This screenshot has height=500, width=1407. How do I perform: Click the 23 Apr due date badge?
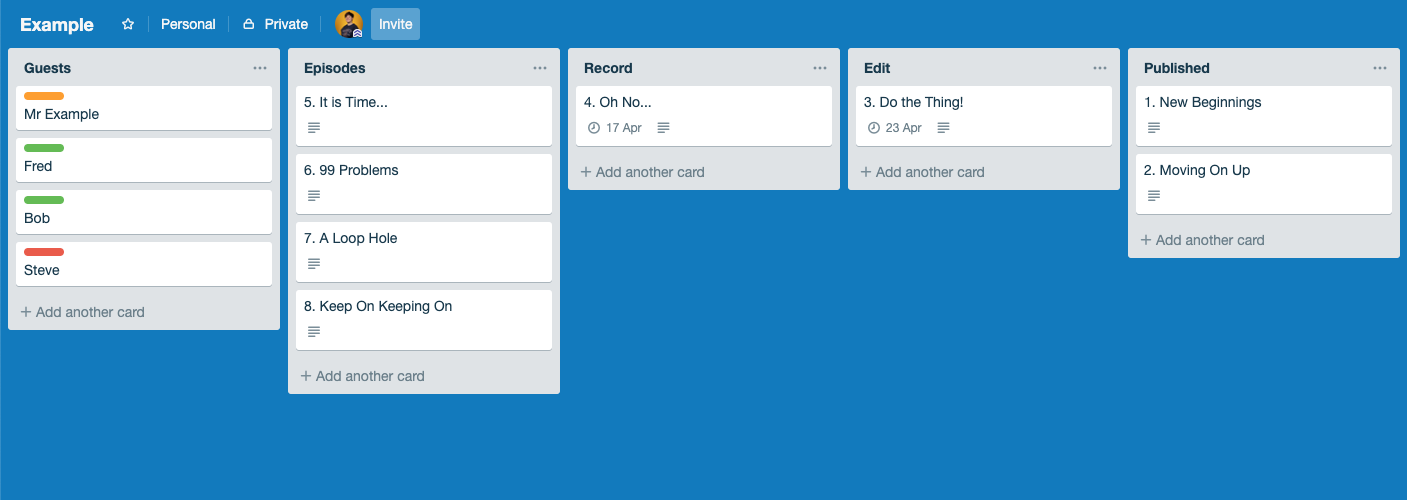(895, 128)
